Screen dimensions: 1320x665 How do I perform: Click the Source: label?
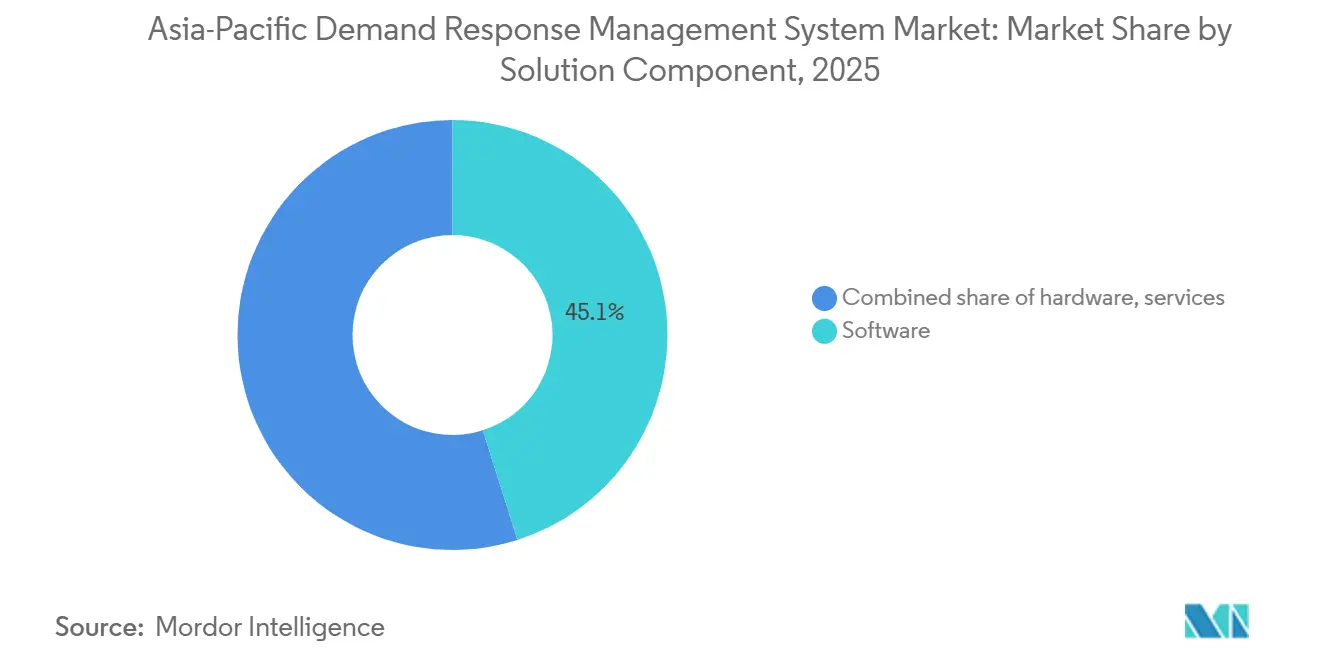(100, 627)
